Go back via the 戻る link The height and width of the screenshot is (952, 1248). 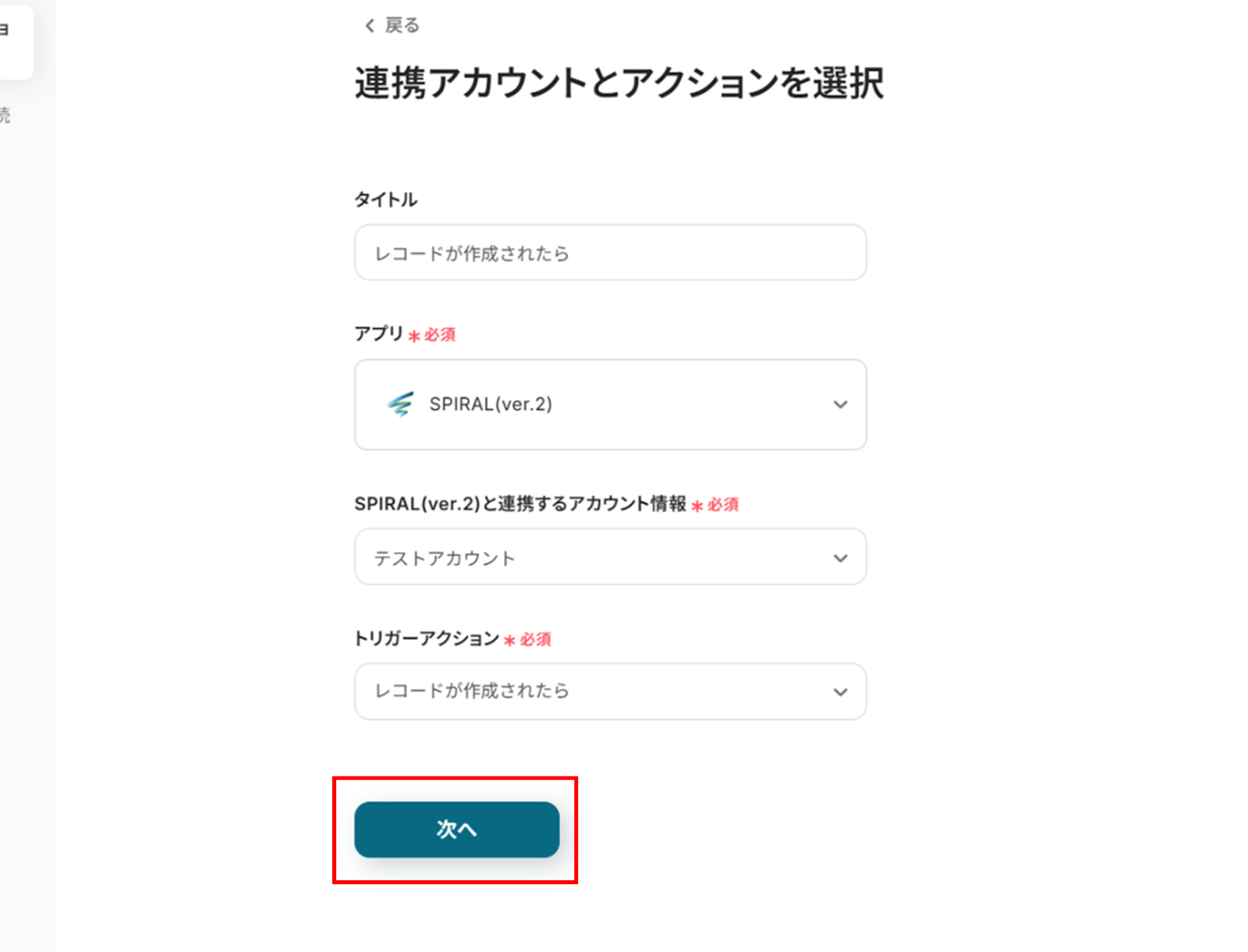(402, 26)
